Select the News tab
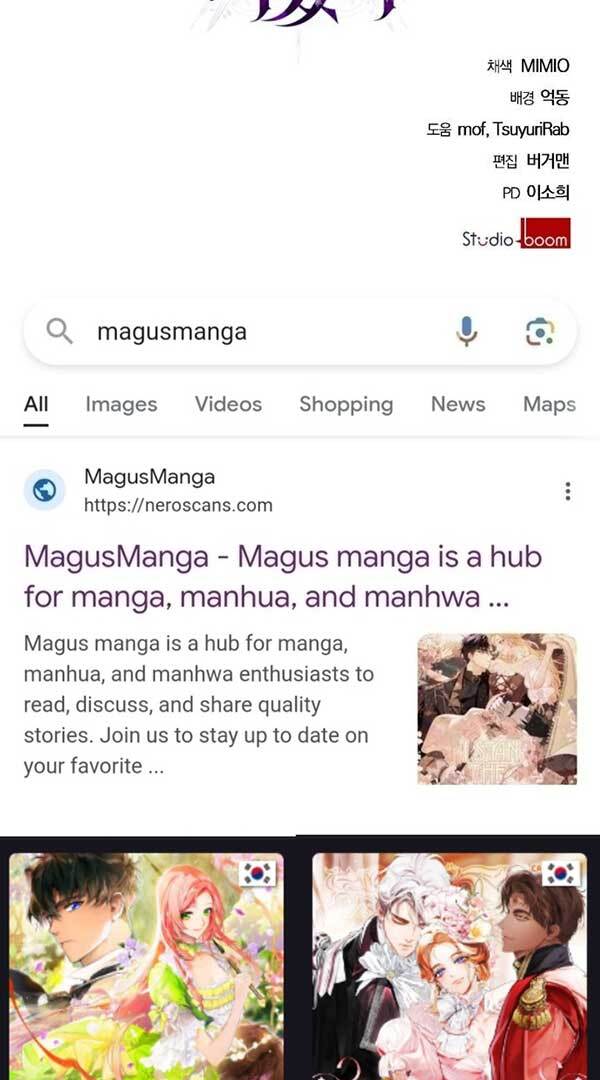The height and width of the screenshot is (1080, 600). pos(458,404)
